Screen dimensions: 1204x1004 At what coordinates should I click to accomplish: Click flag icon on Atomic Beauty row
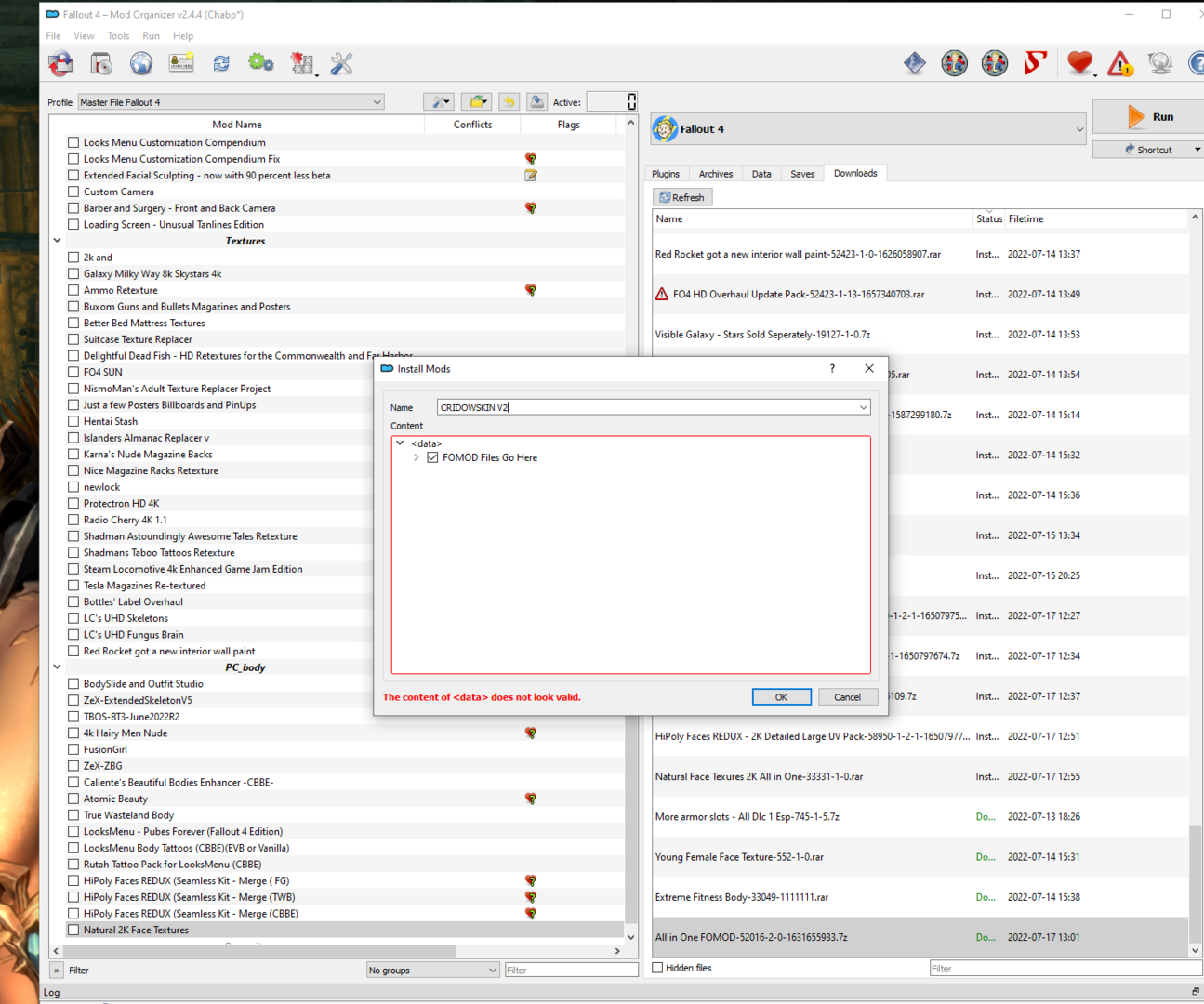[x=531, y=799]
